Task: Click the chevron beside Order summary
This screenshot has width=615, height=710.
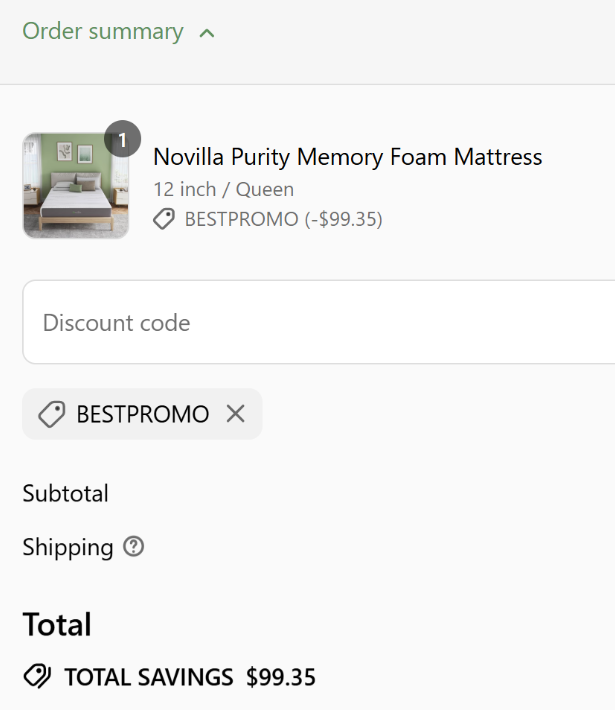Action: pyautogui.click(x=207, y=33)
